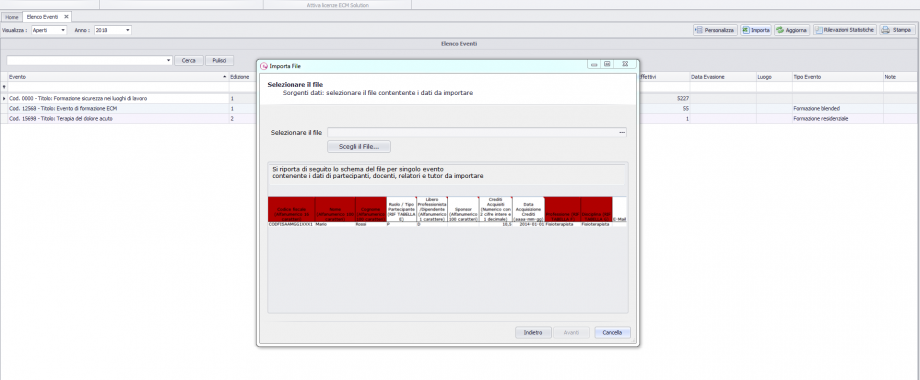Image resolution: width=920 pixels, height=380 pixels.
Task: Click the browse ellipsis in file field
Action: point(622,133)
